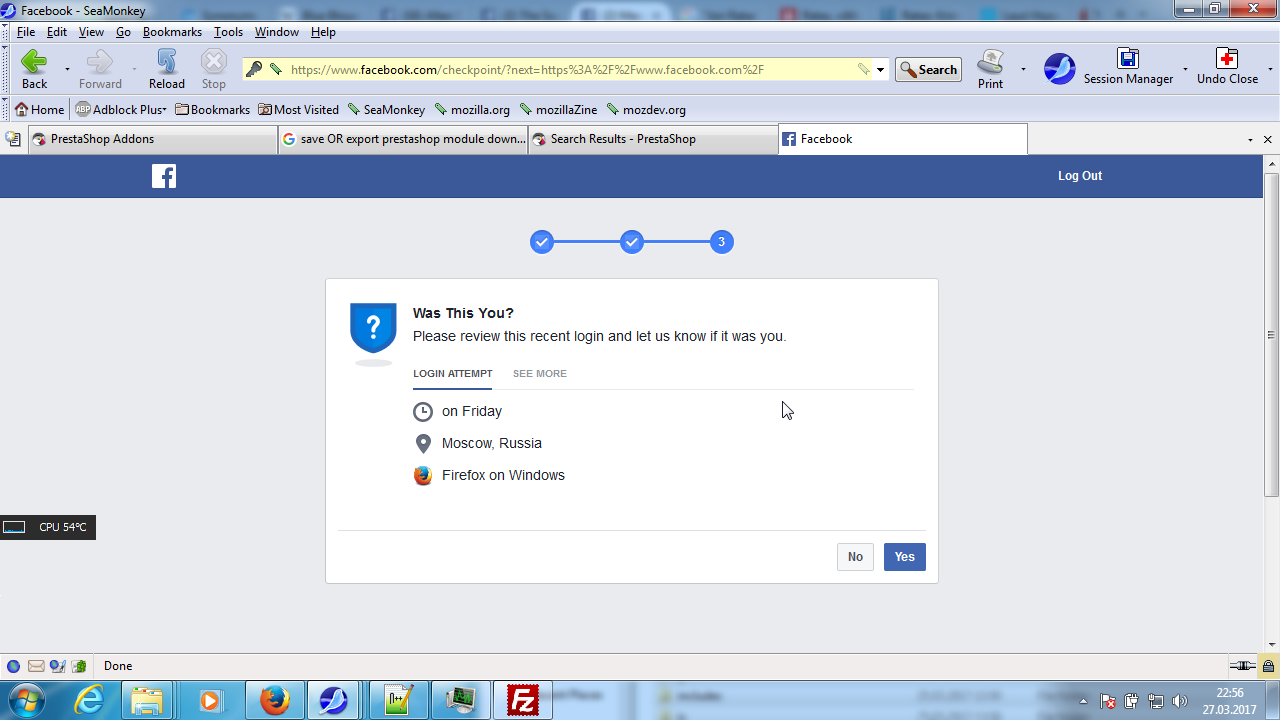This screenshot has width=1280, height=720.
Task: Open the mozilla.org bookmark
Action: click(x=473, y=110)
